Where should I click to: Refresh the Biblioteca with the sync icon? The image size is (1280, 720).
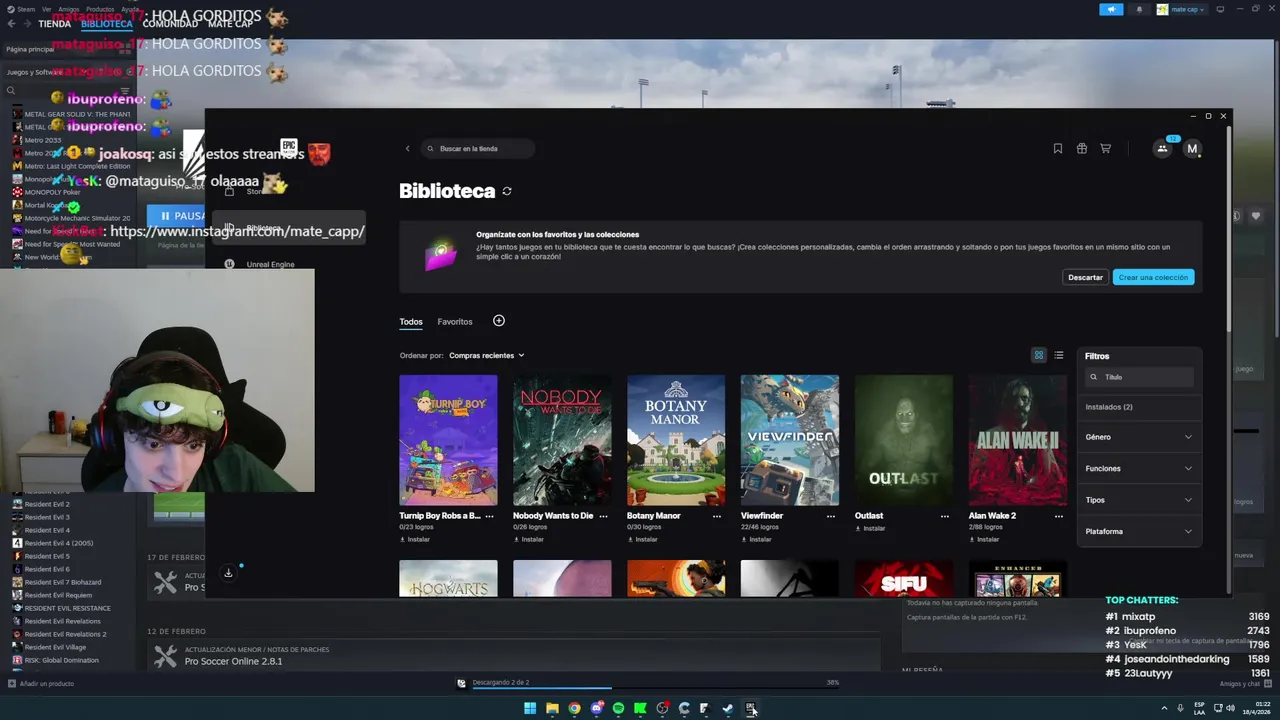(507, 191)
